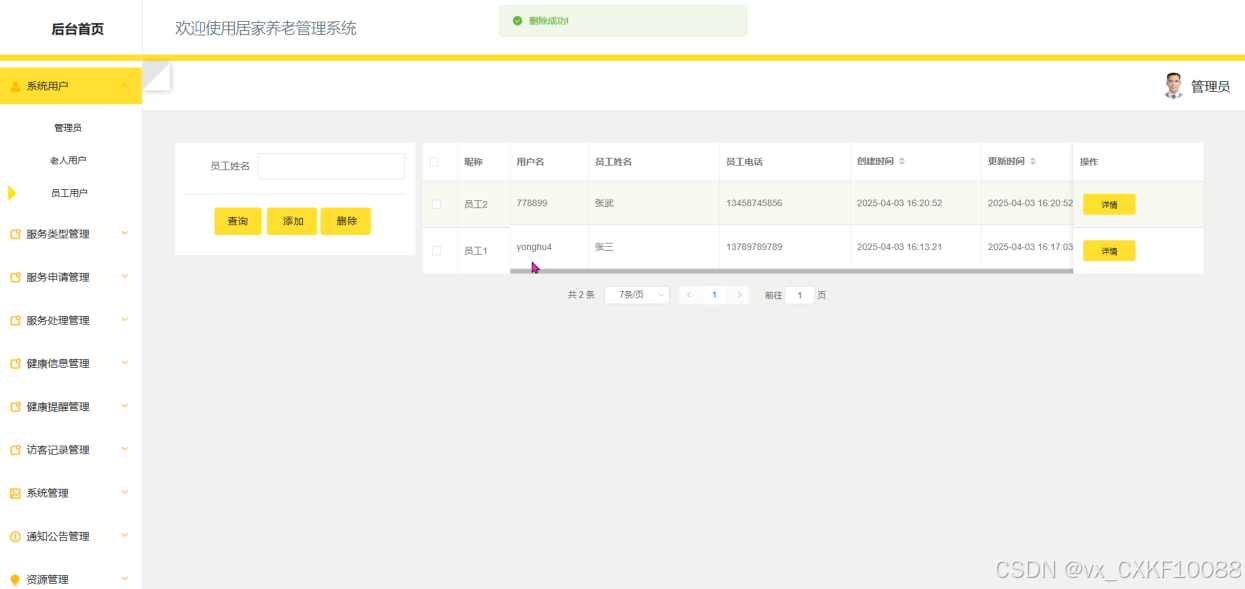Open the 7条/页 page size dropdown
This screenshot has width=1245, height=589.
tap(637, 295)
